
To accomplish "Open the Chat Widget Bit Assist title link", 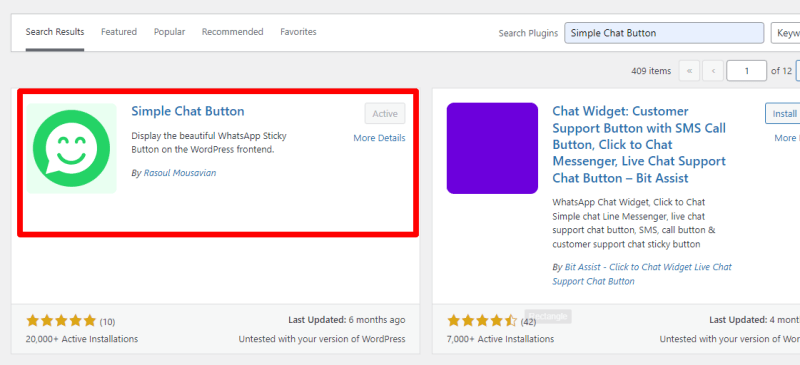I will point(639,144).
